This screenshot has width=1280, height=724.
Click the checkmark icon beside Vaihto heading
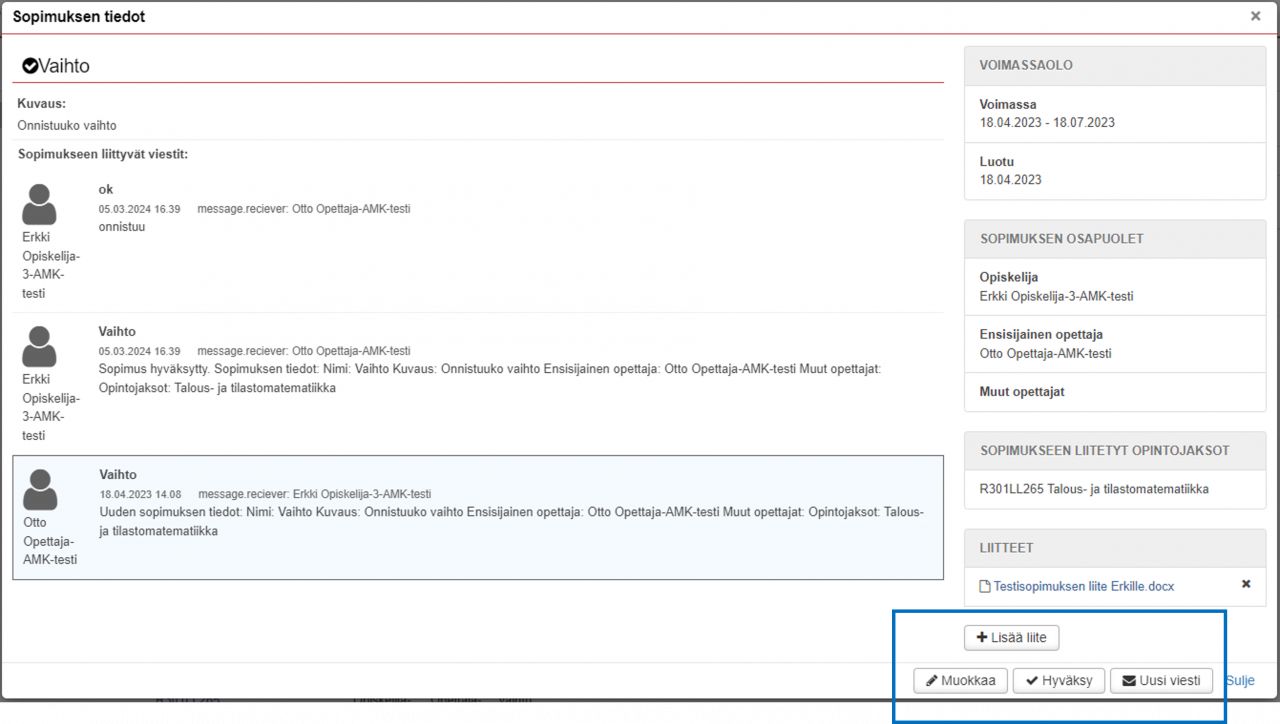tap(30, 66)
